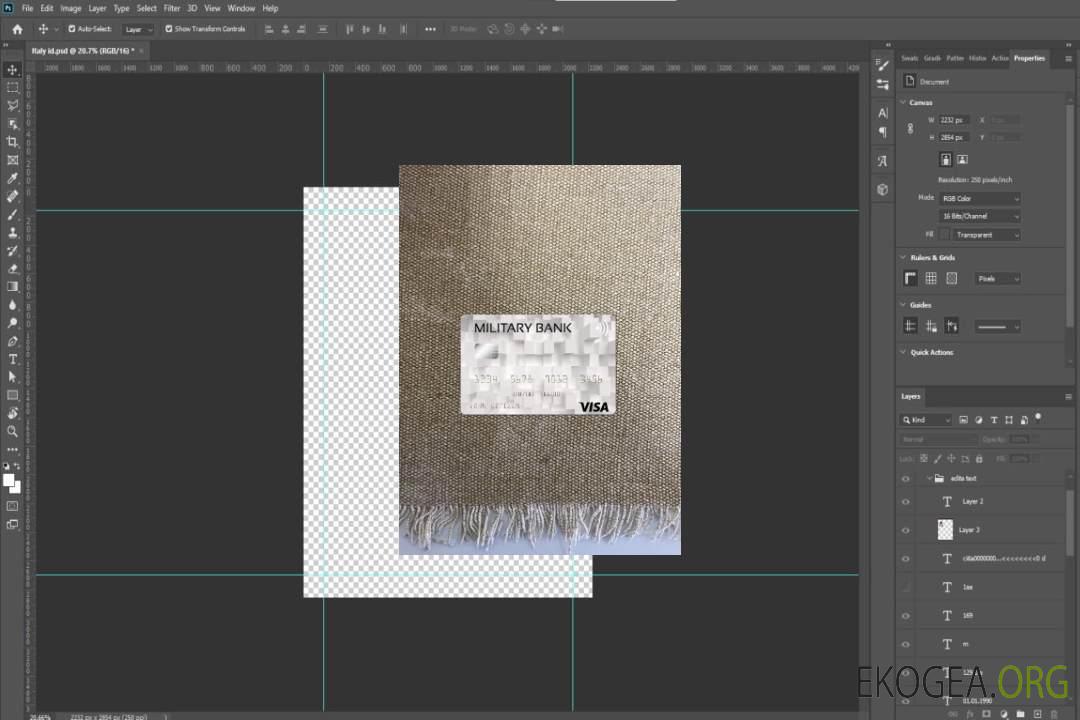Screen dimensions: 1080x720
Task: Select the Rectangular Marquee tool
Action: (13, 87)
